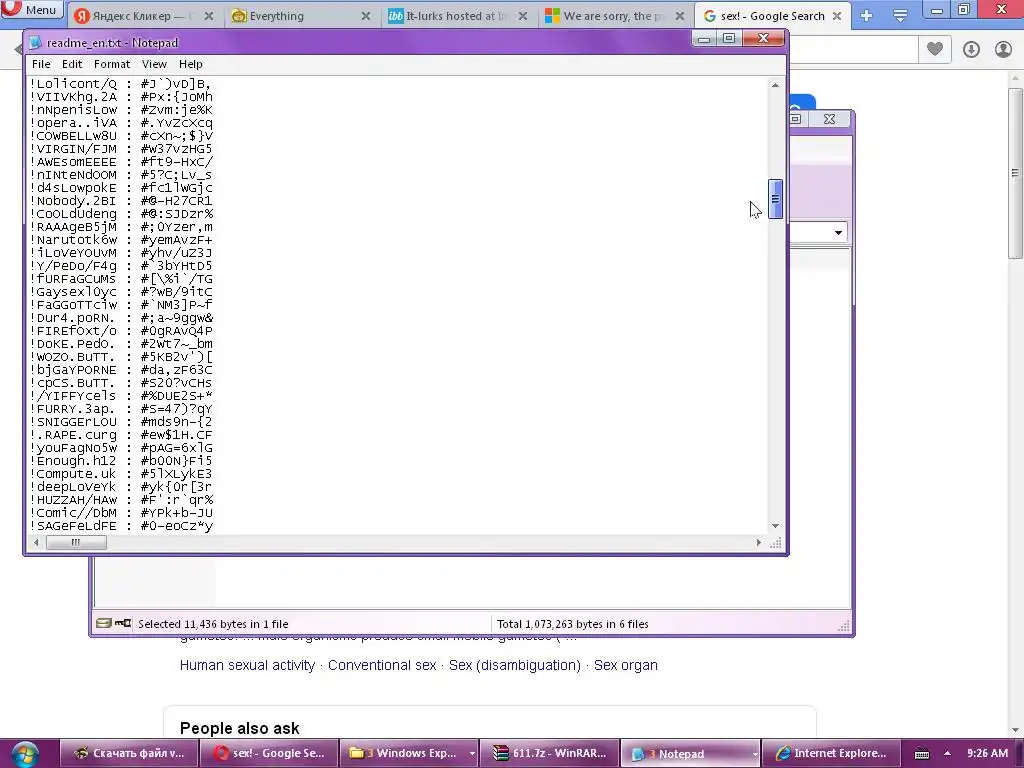Open the Notepad View menu
1024x768 pixels.
[x=154, y=64]
